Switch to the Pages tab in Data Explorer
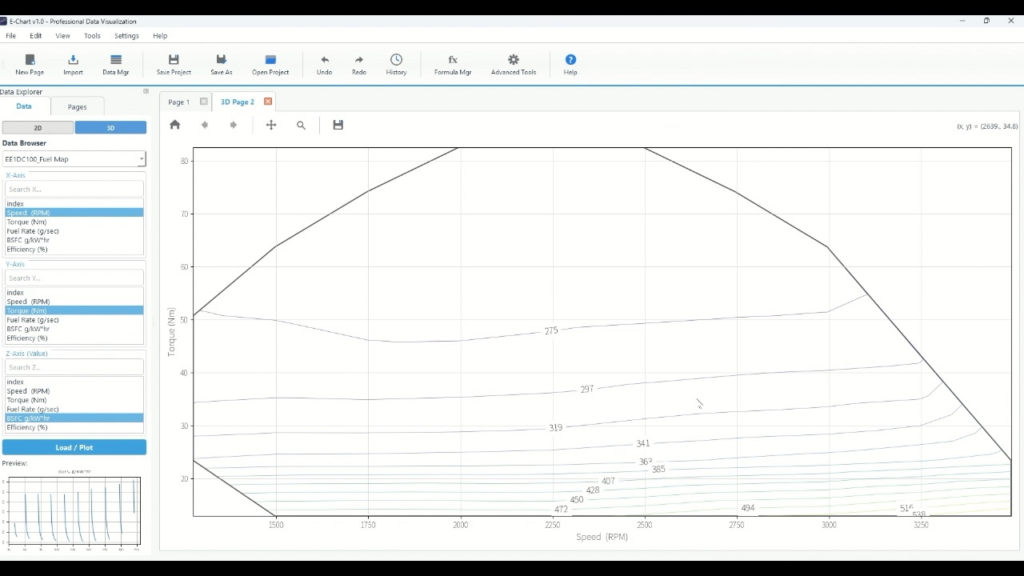The width and height of the screenshot is (1024, 576). (x=77, y=107)
